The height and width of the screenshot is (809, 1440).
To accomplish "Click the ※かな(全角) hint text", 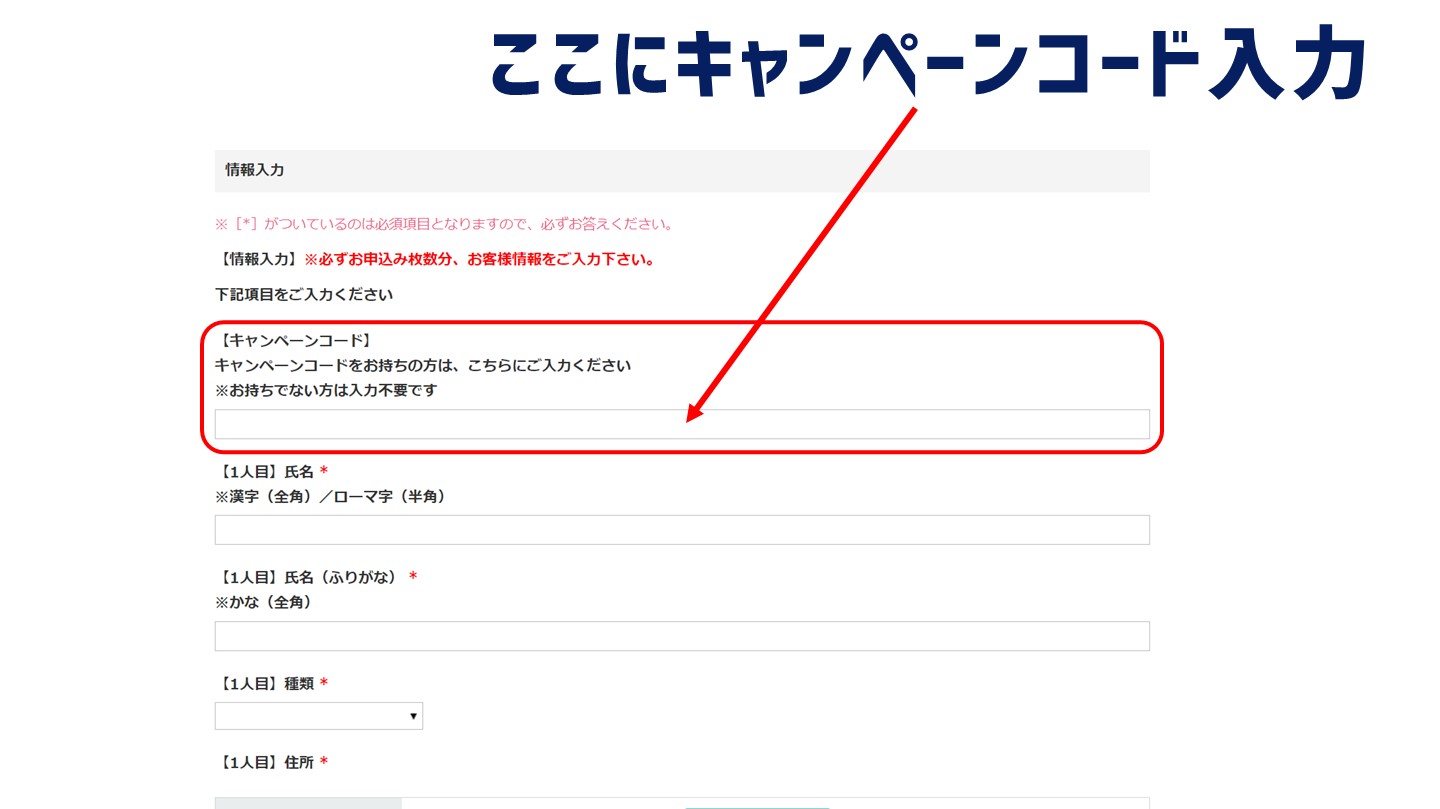I will [x=263, y=603].
